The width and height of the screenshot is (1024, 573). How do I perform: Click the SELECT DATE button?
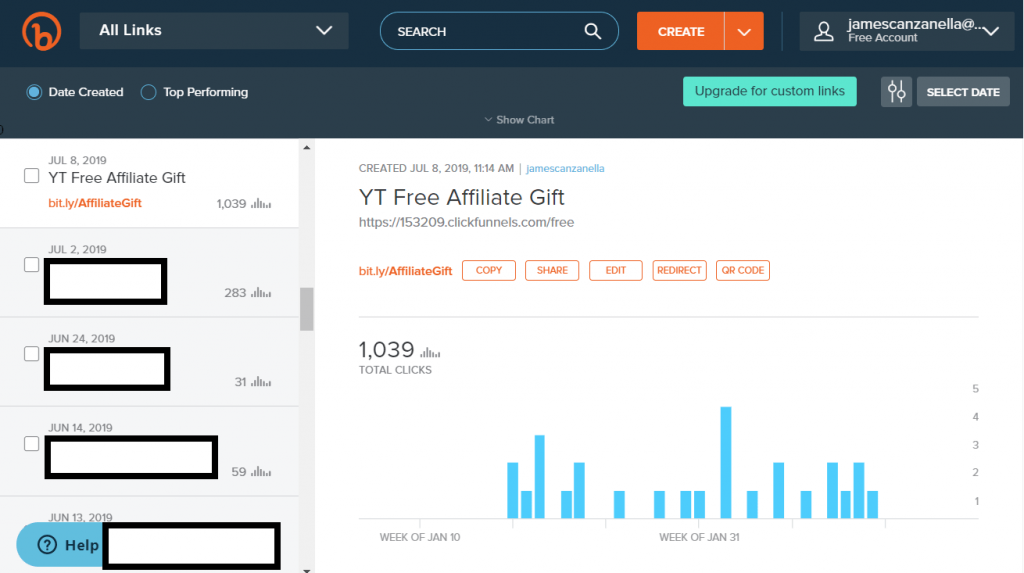(963, 91)
